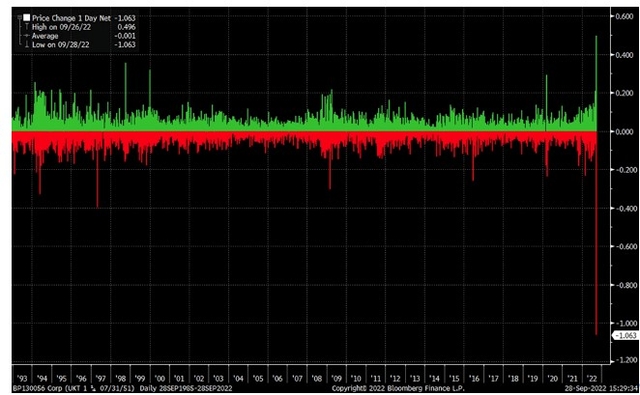Select the '08 year marker on x-axis

[317, 378]
